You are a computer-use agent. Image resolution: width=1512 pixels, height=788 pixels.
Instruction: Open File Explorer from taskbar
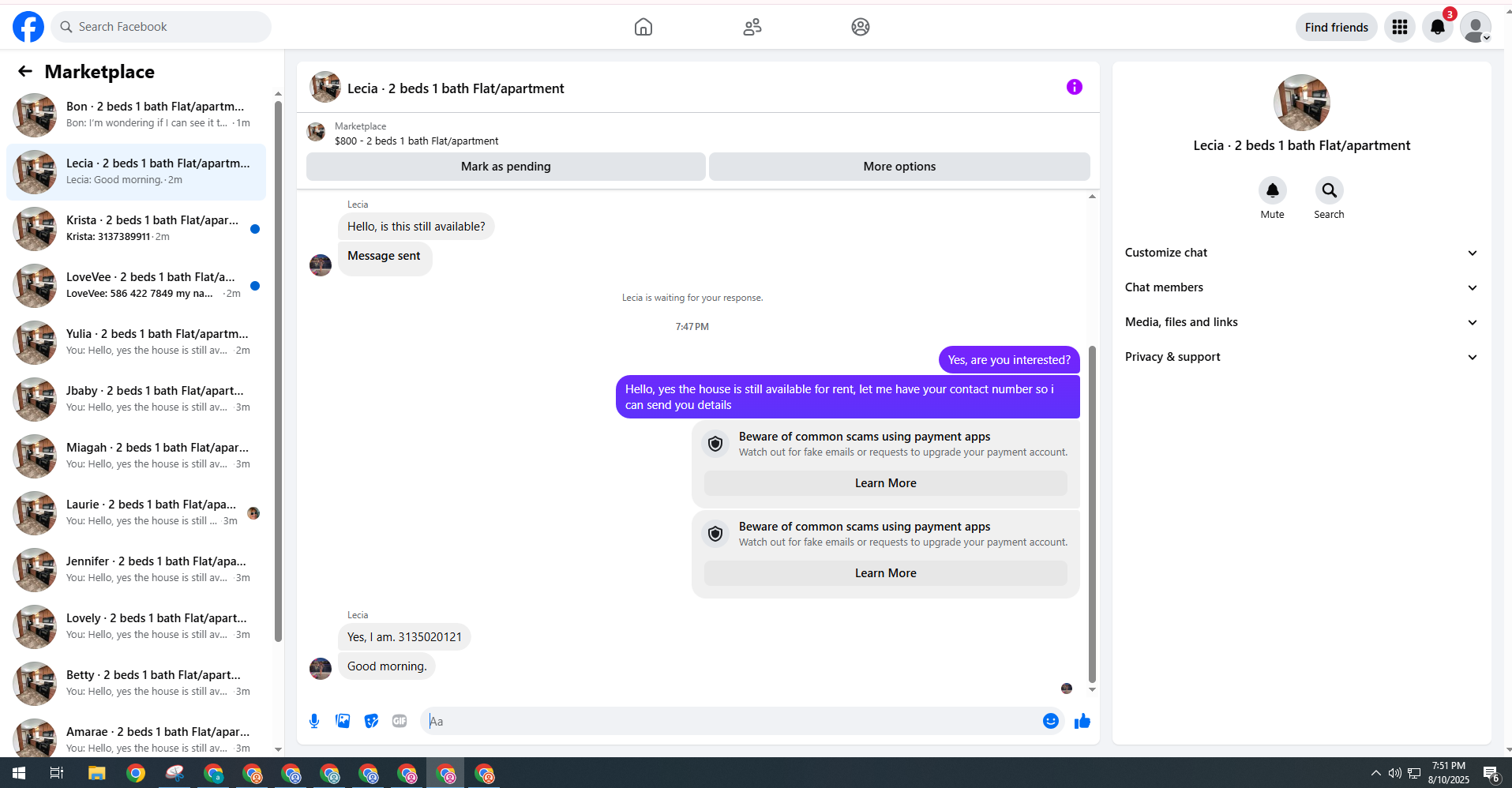tap(96, 773)
